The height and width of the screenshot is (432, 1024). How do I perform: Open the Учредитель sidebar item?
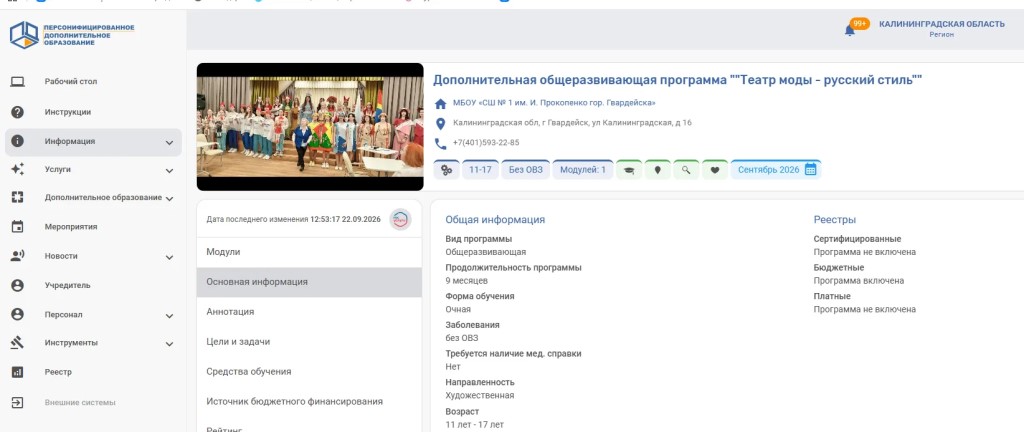click(x=93, y=285)
